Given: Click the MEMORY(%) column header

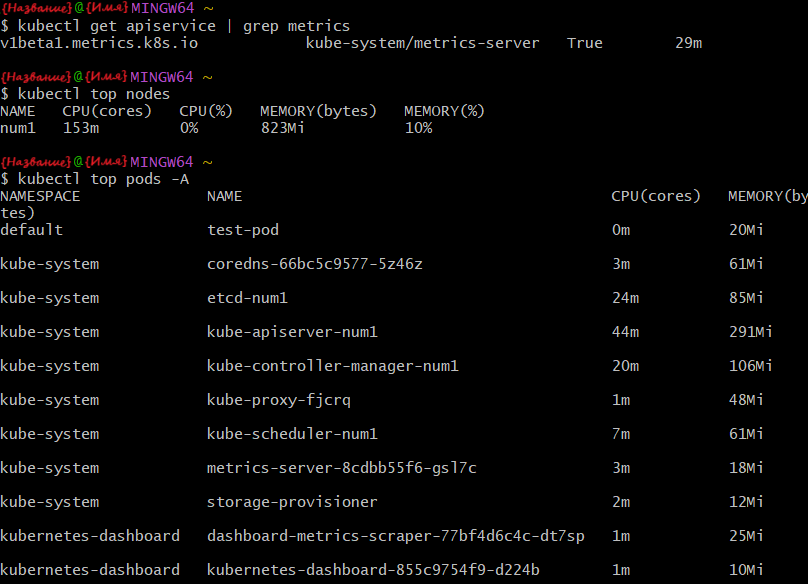Looking at the screenshot, I should pos(444,111).
